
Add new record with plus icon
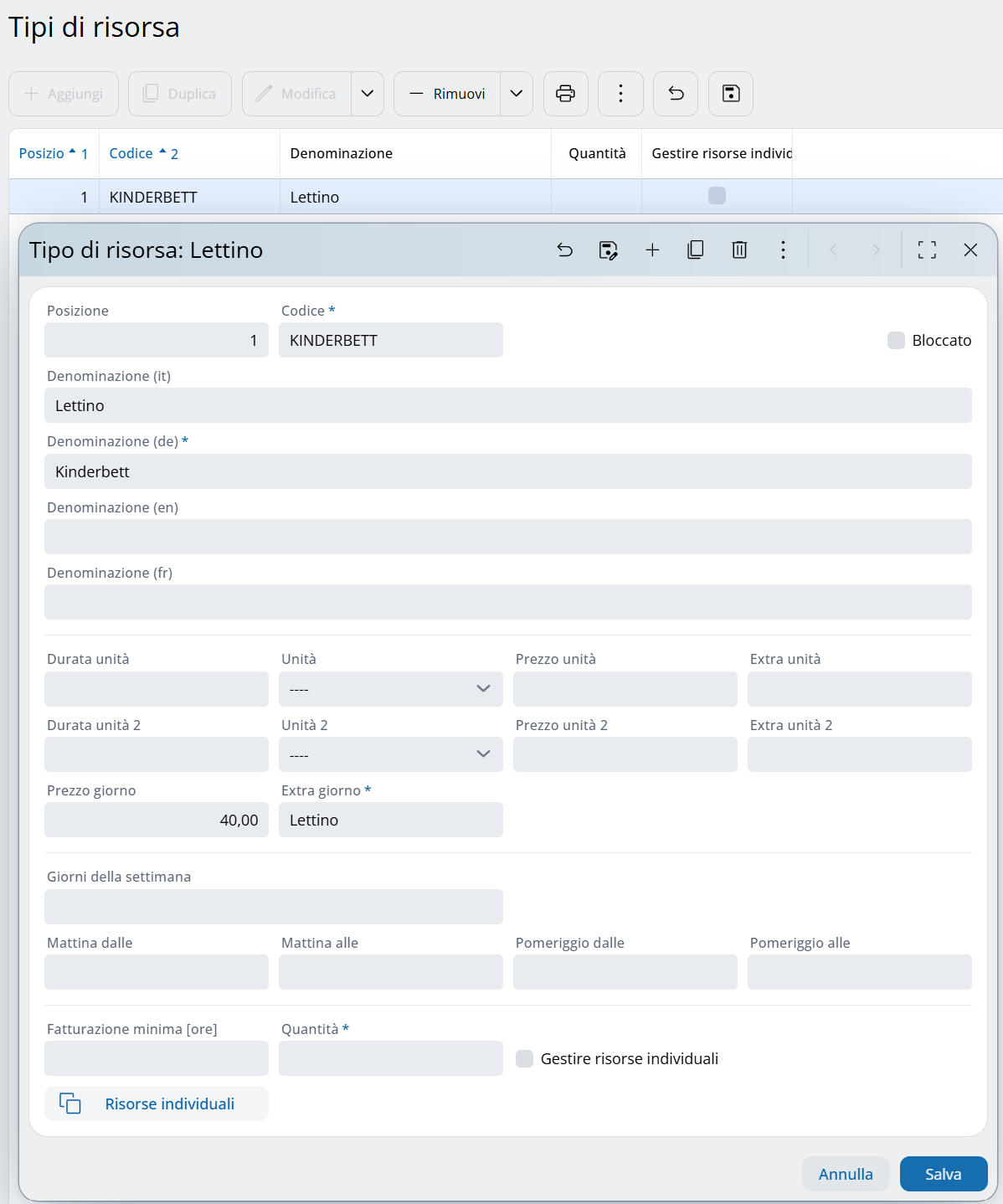pos(652,250)
